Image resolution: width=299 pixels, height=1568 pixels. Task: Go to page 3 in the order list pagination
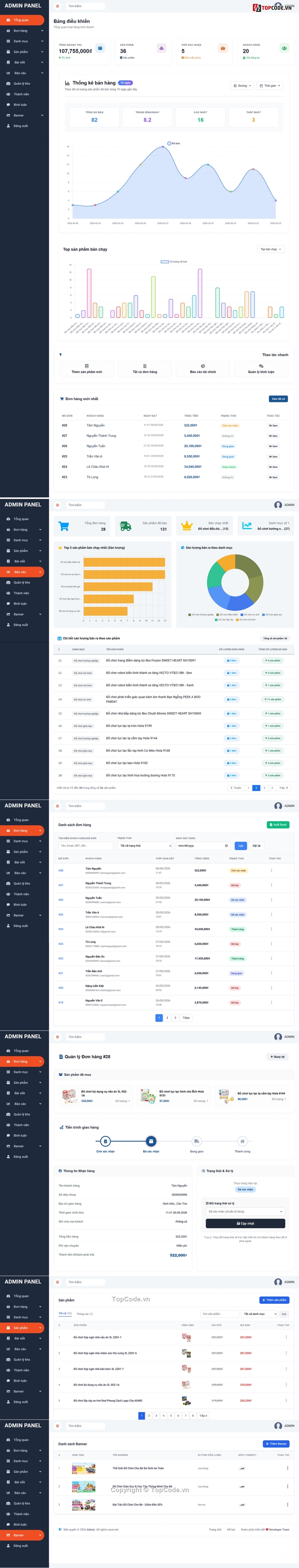click(175, 1017)
